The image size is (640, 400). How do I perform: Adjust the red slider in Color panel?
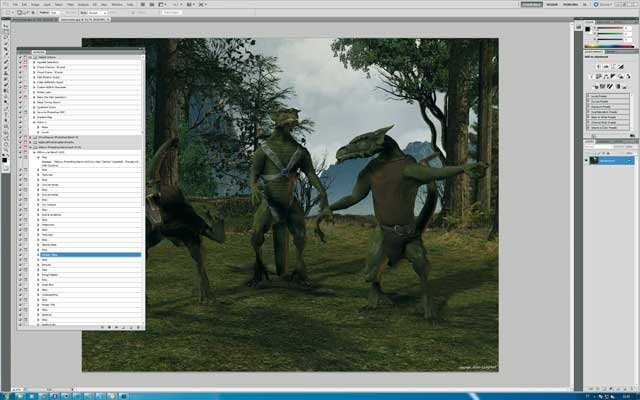(x=610, y=28)
